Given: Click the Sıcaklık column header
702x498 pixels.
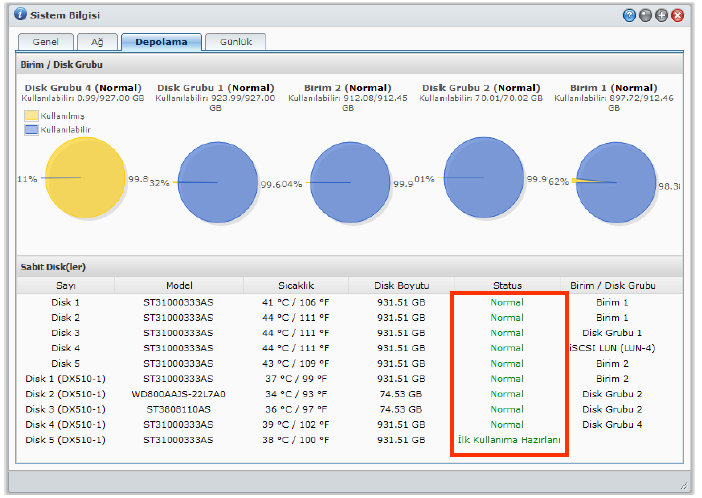Looking at the screenshot, I should pyautogui.click(x=294, y=285).
